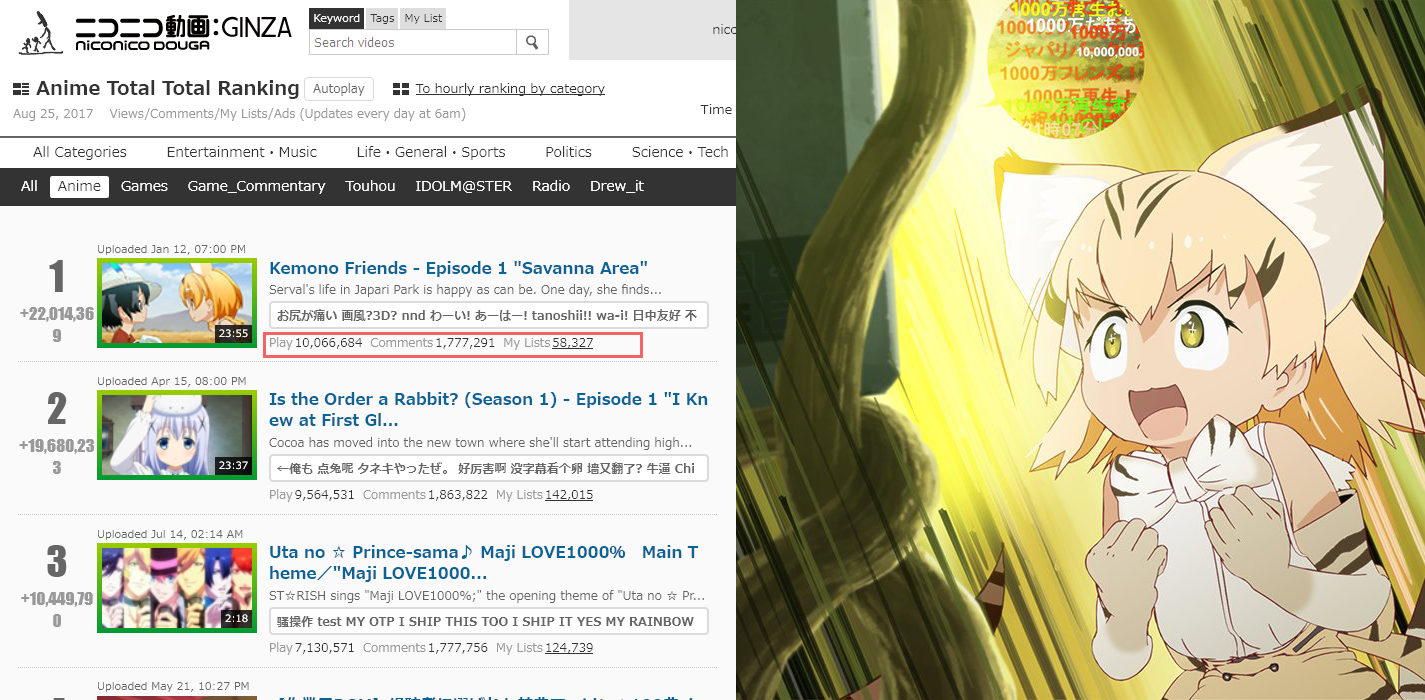
Task: Click the Uta no Prince-sama comment preview box
Action: pos(489,621)
